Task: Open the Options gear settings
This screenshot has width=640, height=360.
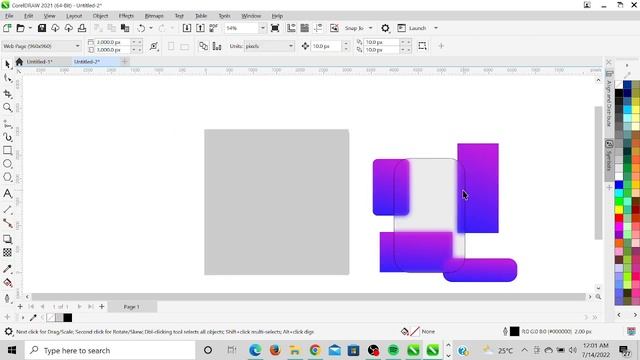Action: tap(385, 28)
